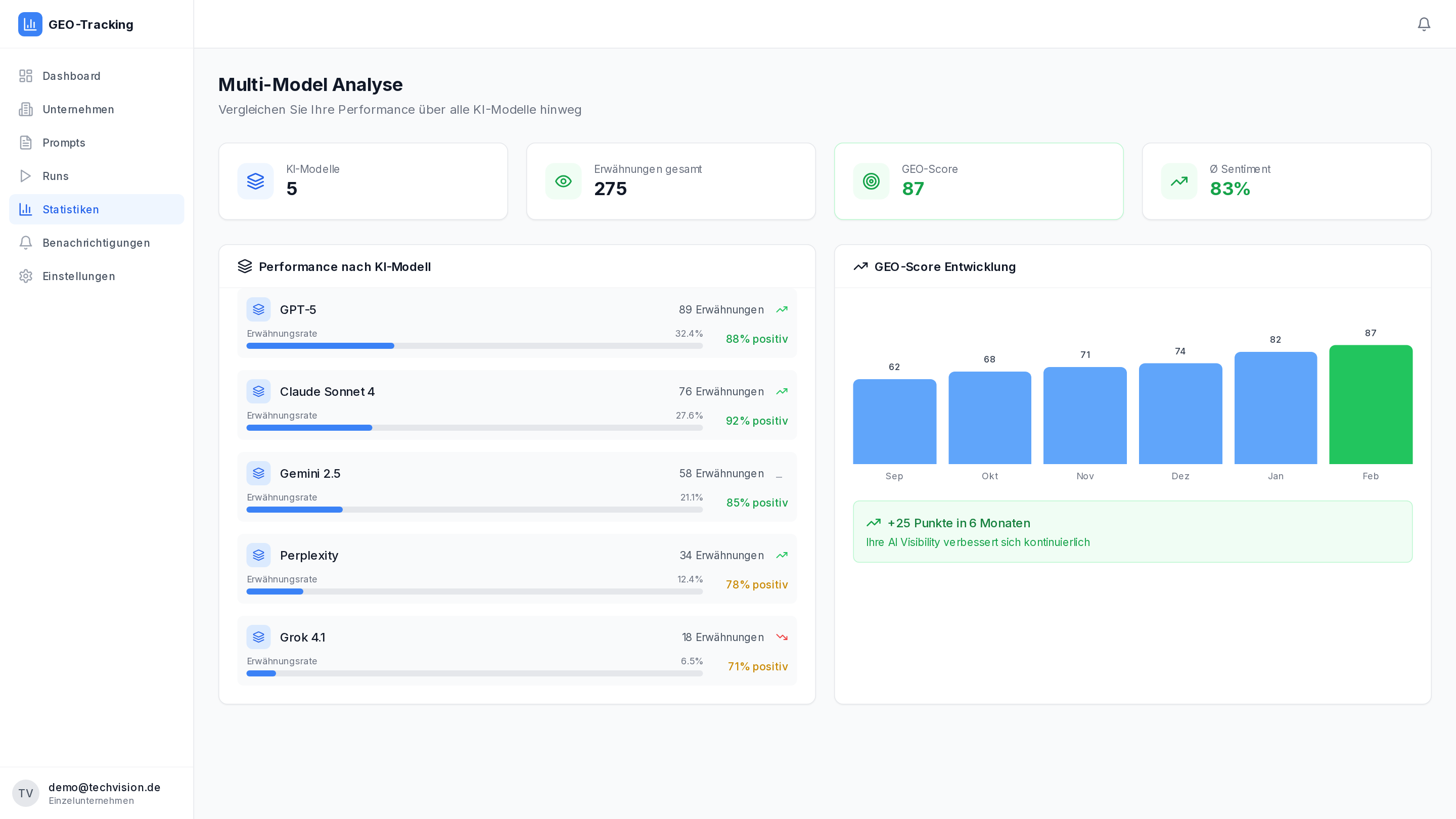Click the GPT-5 Erwähnungsrate progress bar
This screenshot has height=819, width=1456.
point(474,346)
